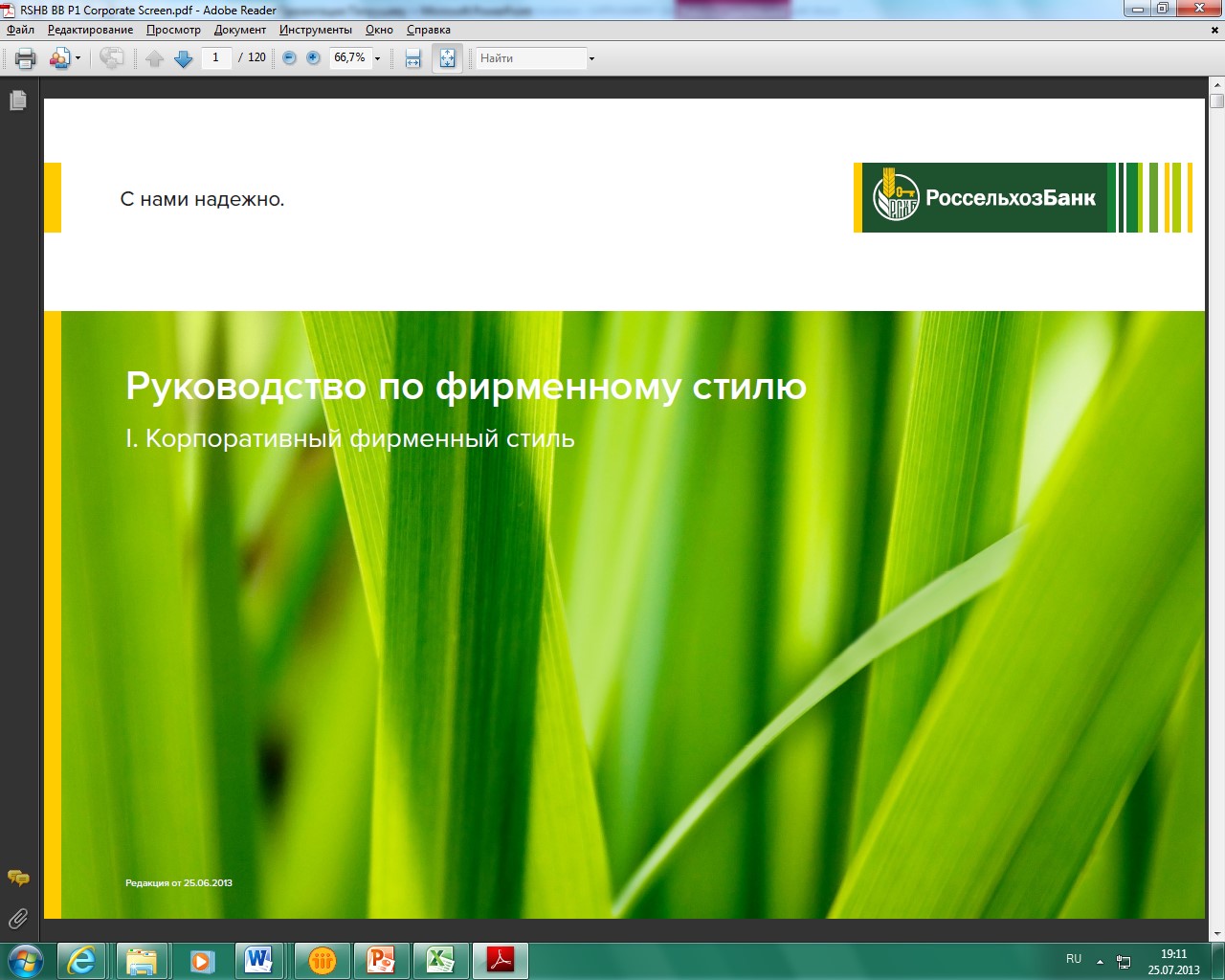
Task: Click the zoom in plus button
Action: click(313, 58)
